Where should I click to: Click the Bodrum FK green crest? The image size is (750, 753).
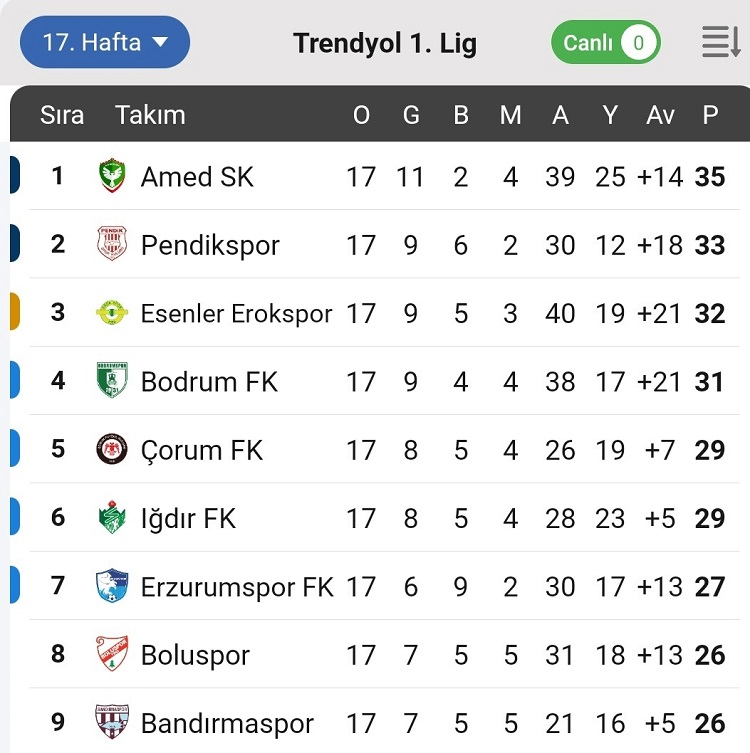(x=112, y=381)
